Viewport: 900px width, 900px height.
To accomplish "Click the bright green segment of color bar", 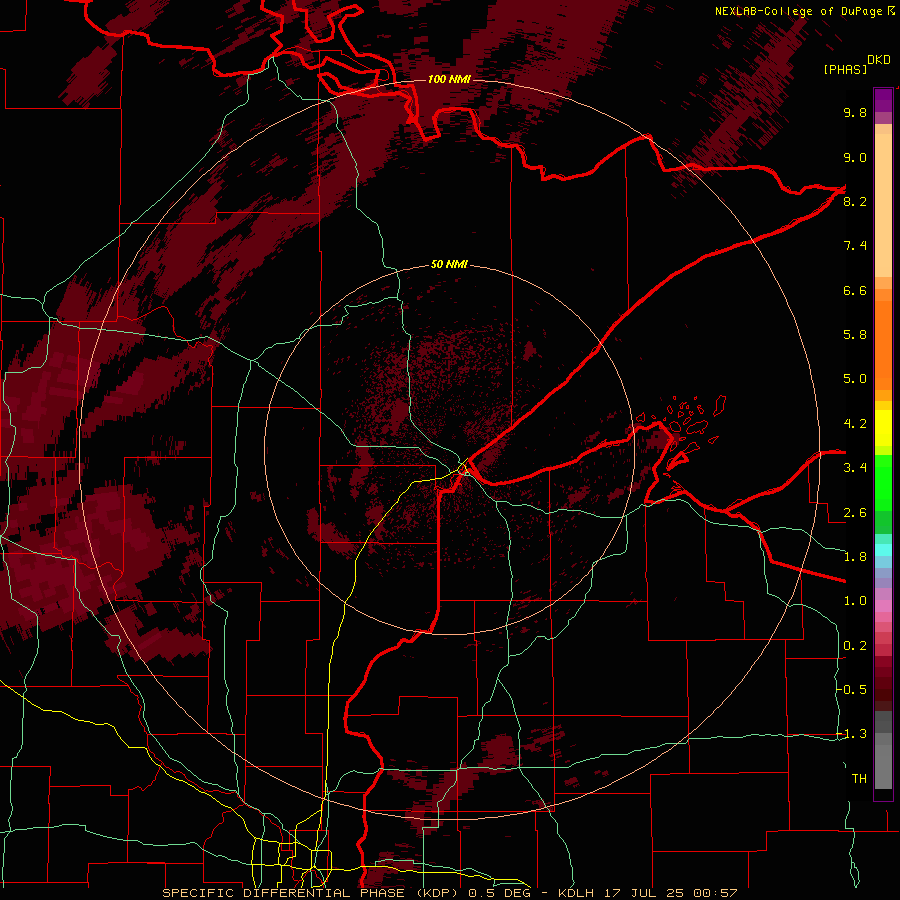I will 883,482.
